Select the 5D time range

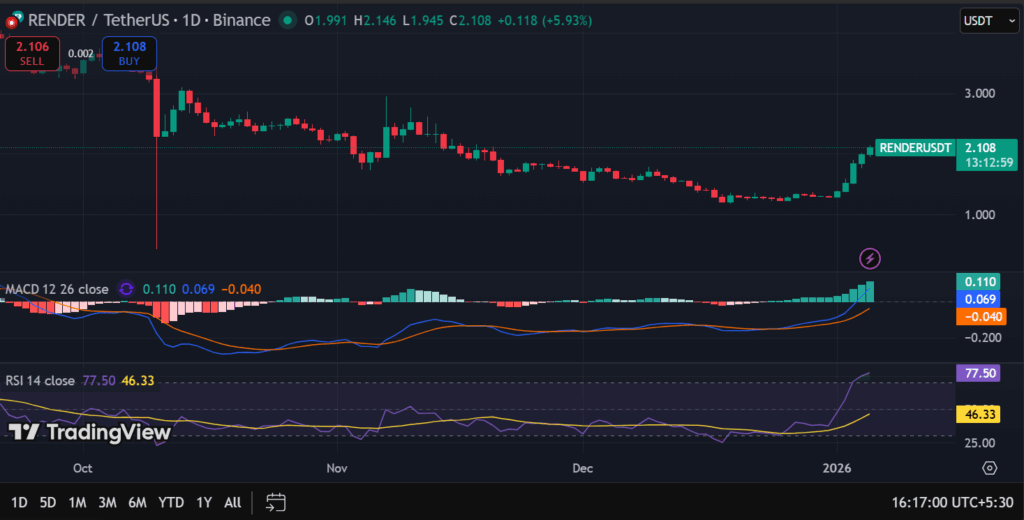tap(47, 502)
